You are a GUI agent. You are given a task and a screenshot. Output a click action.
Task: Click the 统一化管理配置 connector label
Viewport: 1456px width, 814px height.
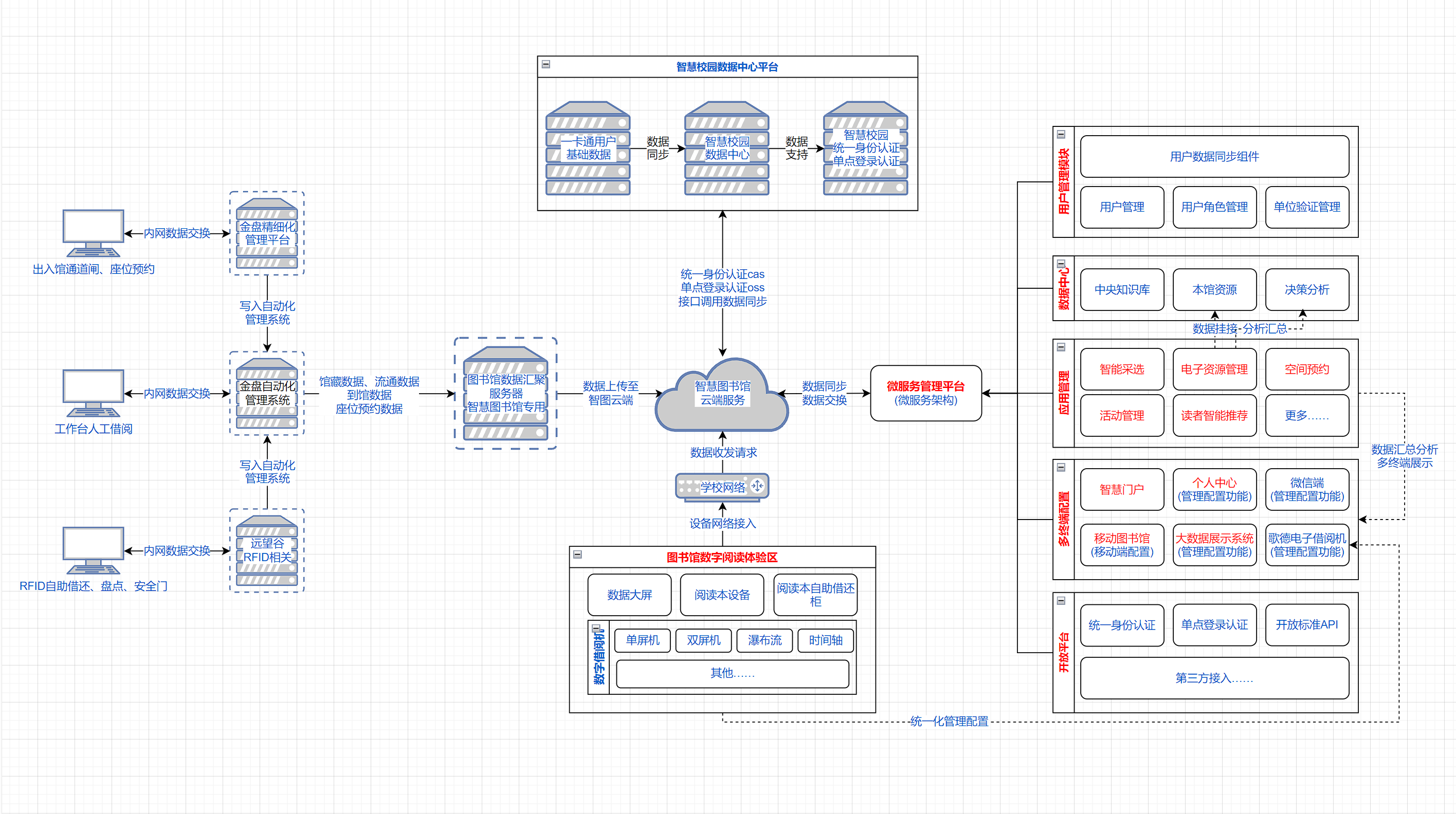coord(949,721)
